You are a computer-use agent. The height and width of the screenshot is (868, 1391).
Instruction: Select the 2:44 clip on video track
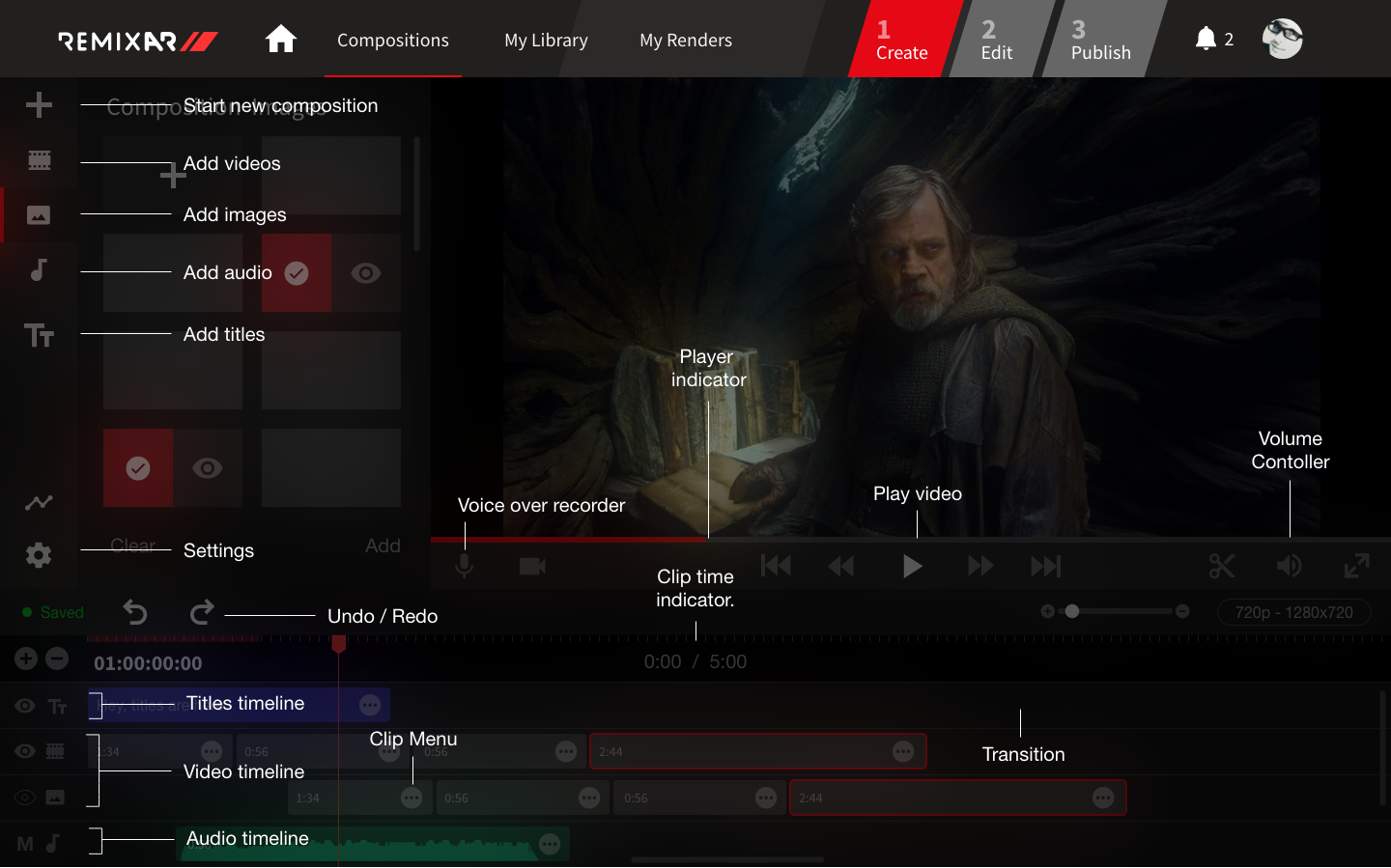tap(758, 751)
